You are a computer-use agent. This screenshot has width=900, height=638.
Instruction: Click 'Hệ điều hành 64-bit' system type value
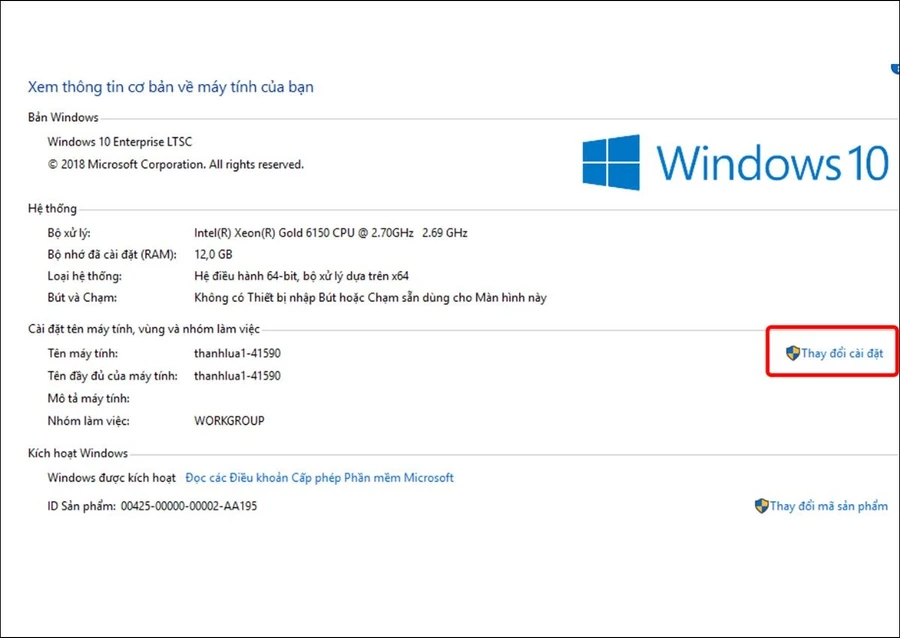click(301, 276)
